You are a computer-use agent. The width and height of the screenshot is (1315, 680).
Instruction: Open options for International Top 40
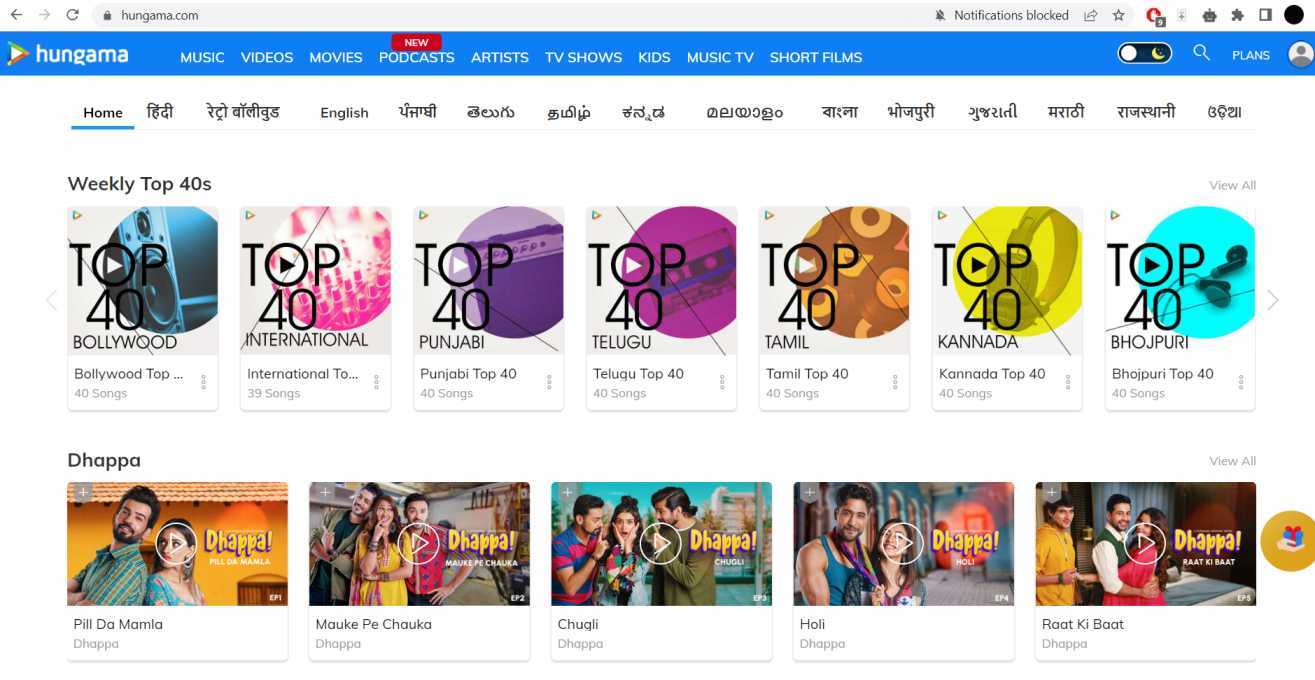376,382
